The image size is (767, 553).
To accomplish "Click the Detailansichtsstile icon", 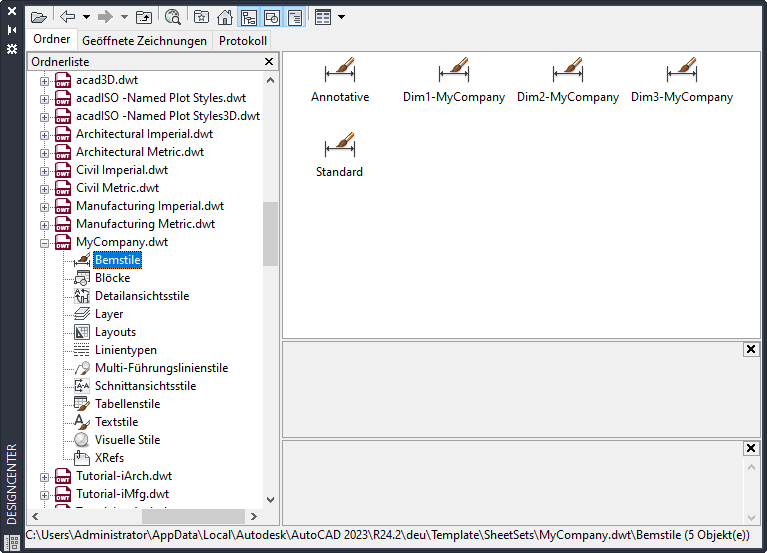I will [82, 296].
